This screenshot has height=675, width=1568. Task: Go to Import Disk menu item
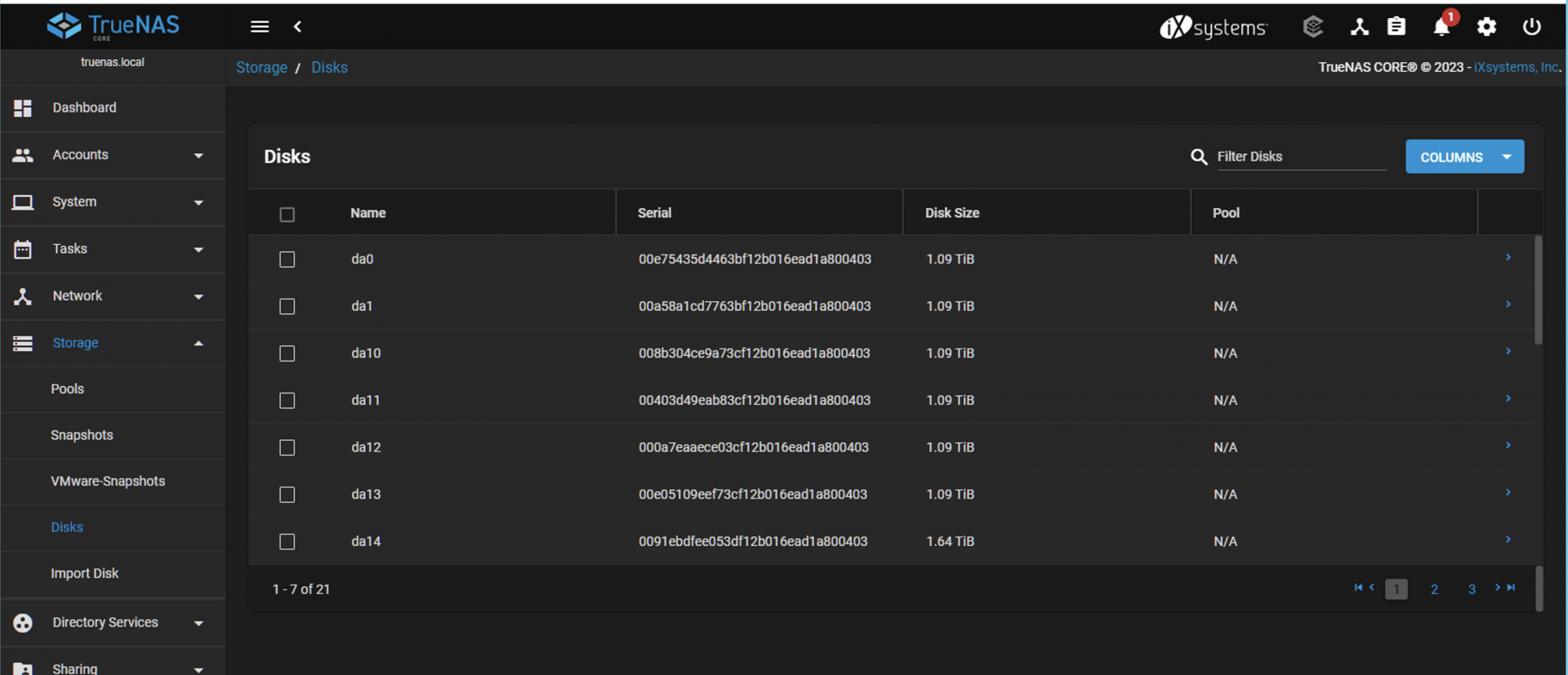85,574
